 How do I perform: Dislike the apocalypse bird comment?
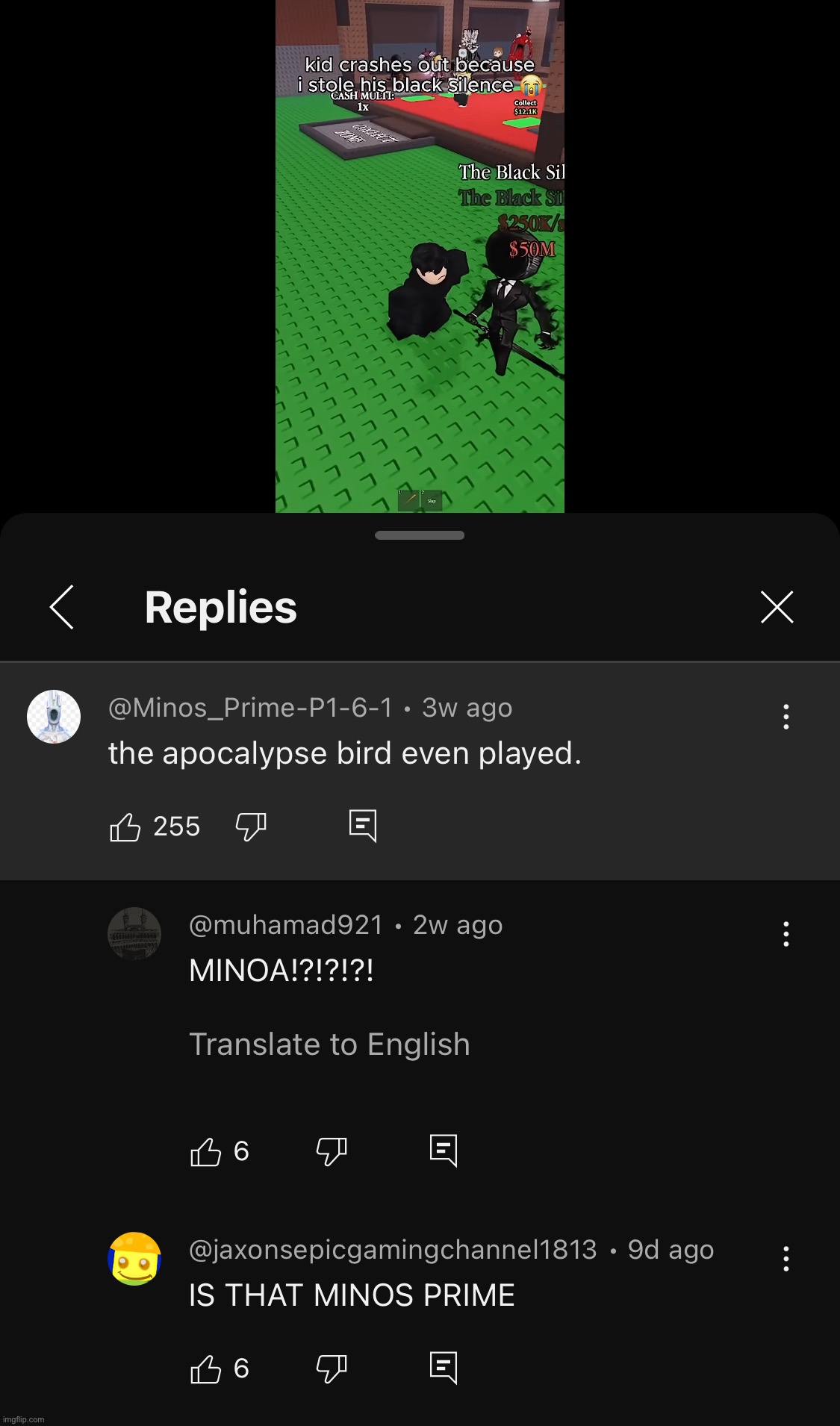tap(251, 826)
